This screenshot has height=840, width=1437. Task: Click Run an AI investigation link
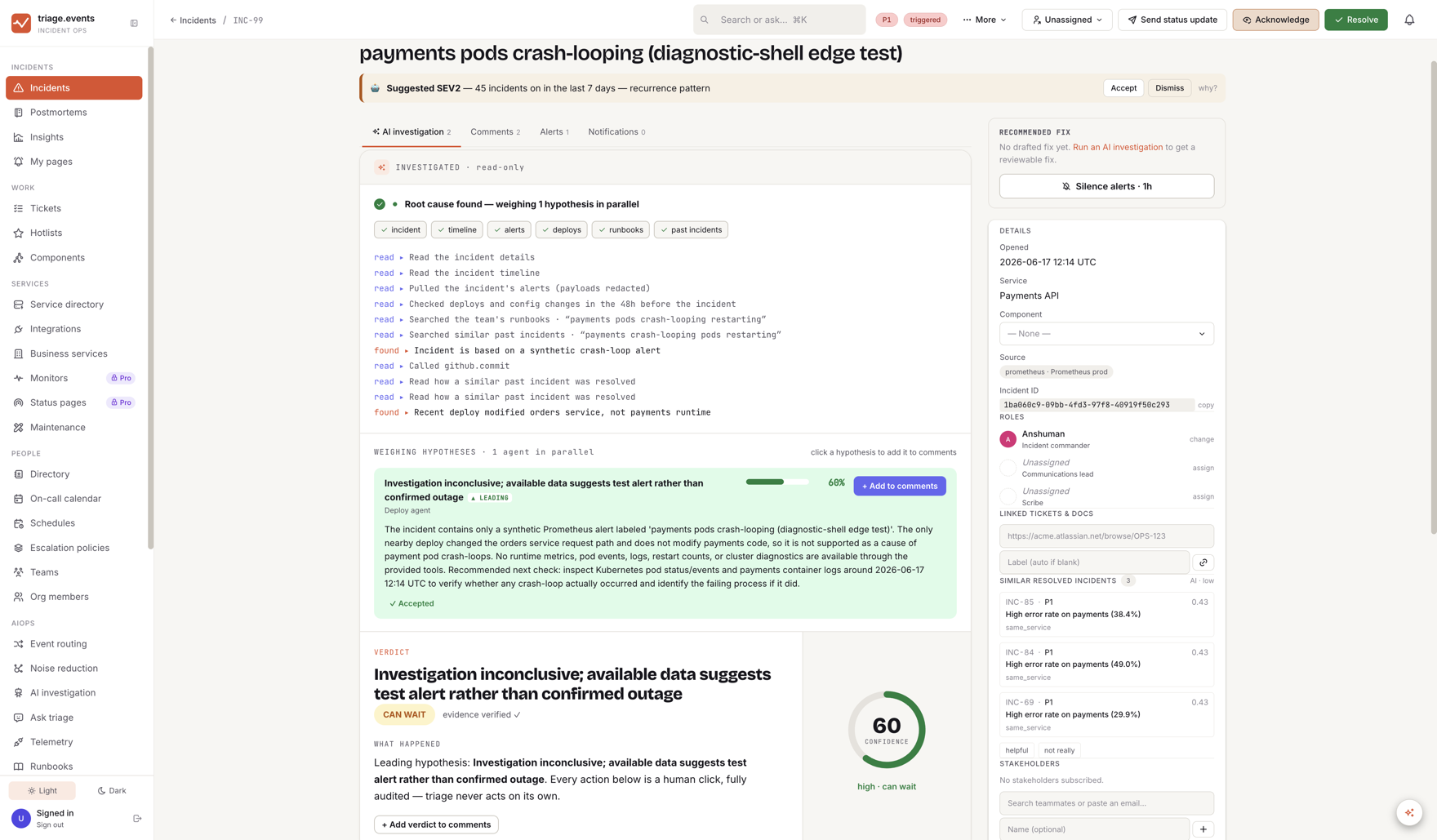[1117, 148]
